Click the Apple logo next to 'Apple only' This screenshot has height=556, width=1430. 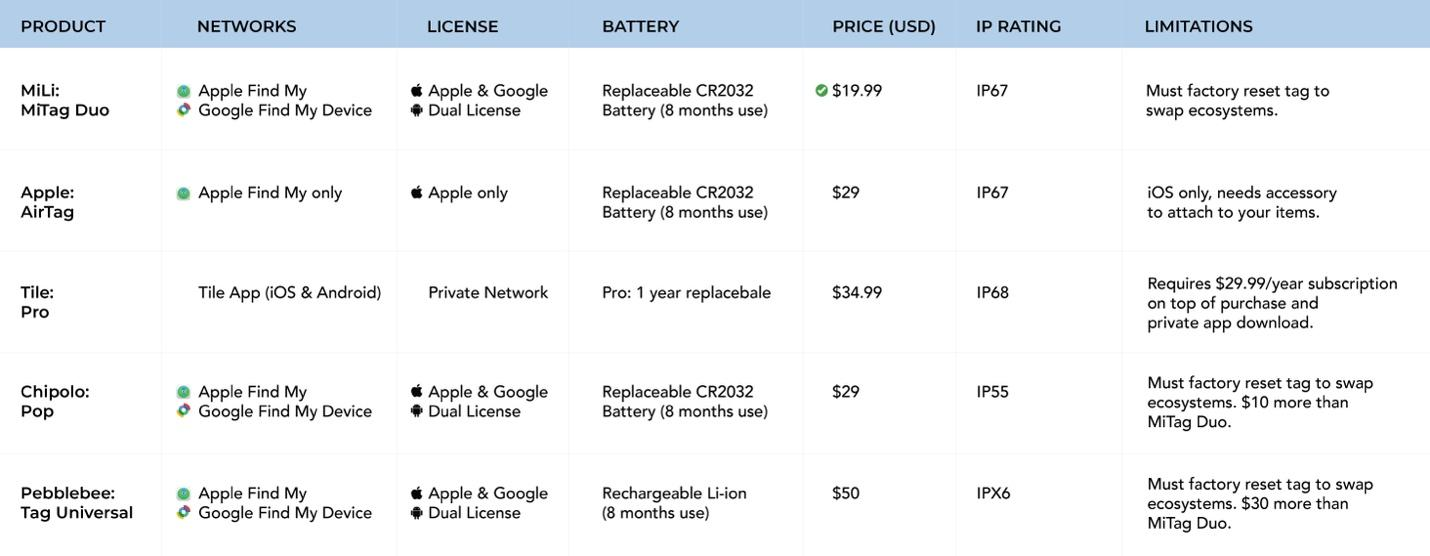pyautogui.click(x=417, y=192)
